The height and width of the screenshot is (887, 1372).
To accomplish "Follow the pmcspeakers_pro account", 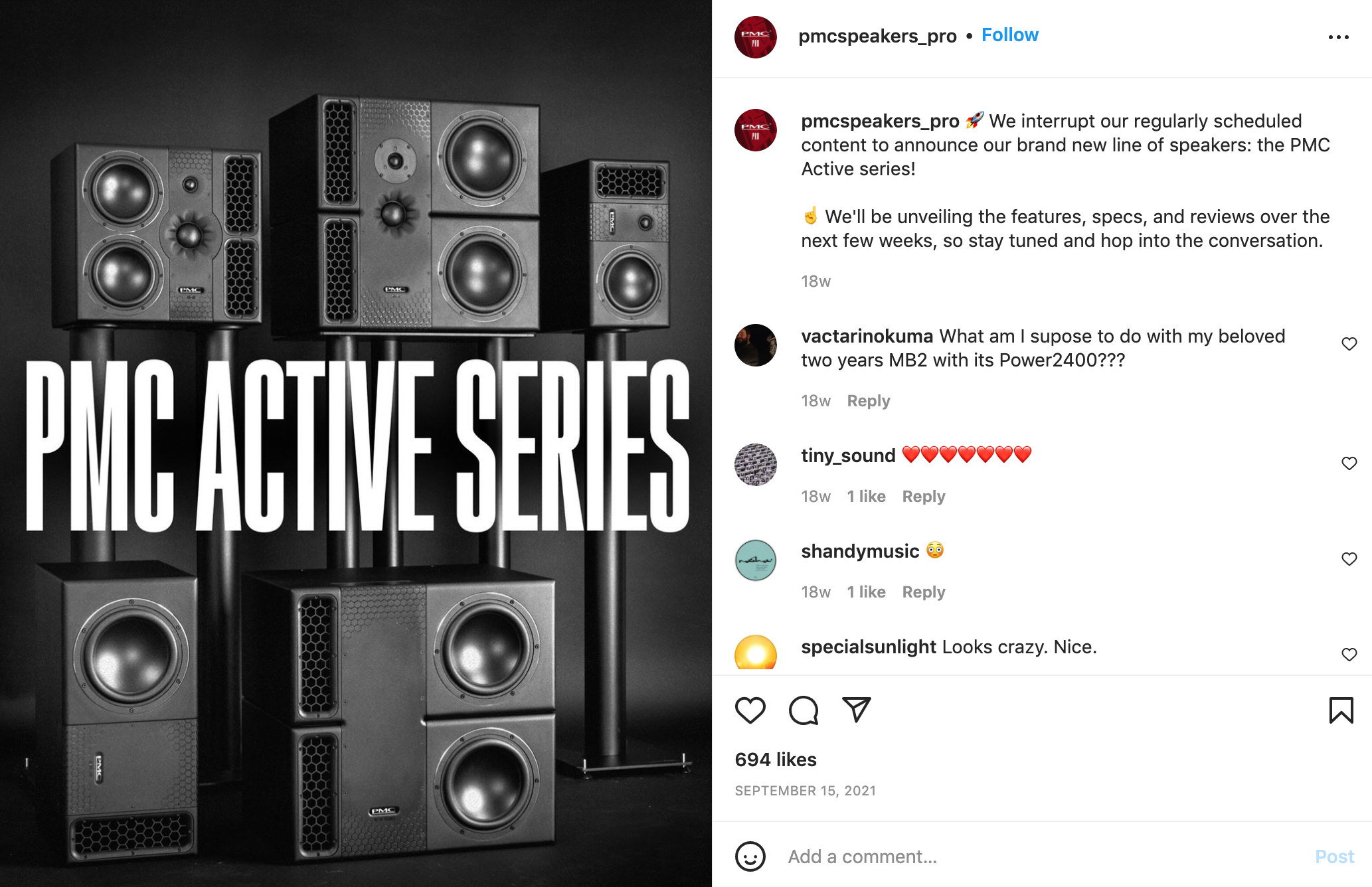I will (1010, 35).
